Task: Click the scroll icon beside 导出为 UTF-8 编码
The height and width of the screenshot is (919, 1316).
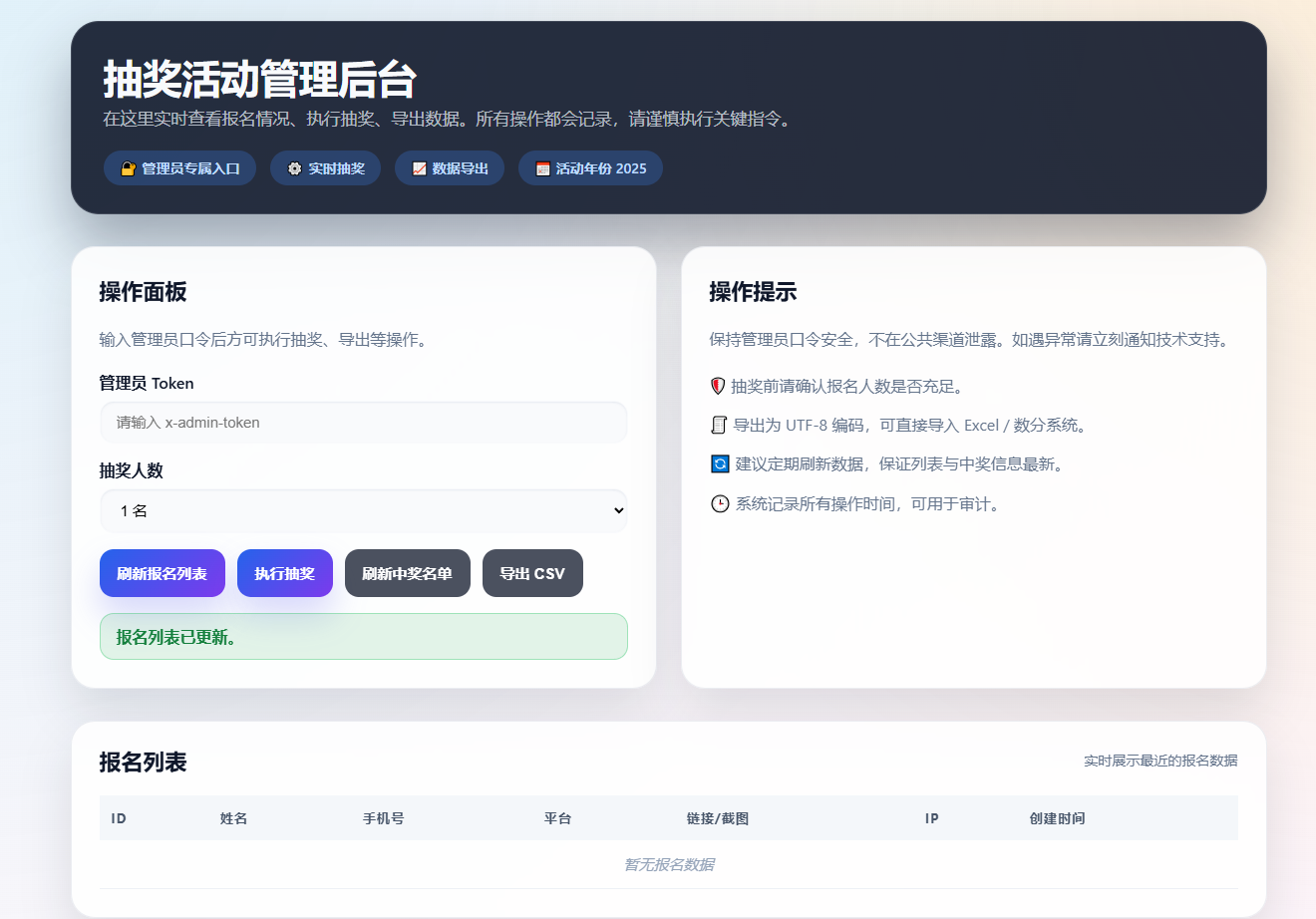Action: point(719,425)
